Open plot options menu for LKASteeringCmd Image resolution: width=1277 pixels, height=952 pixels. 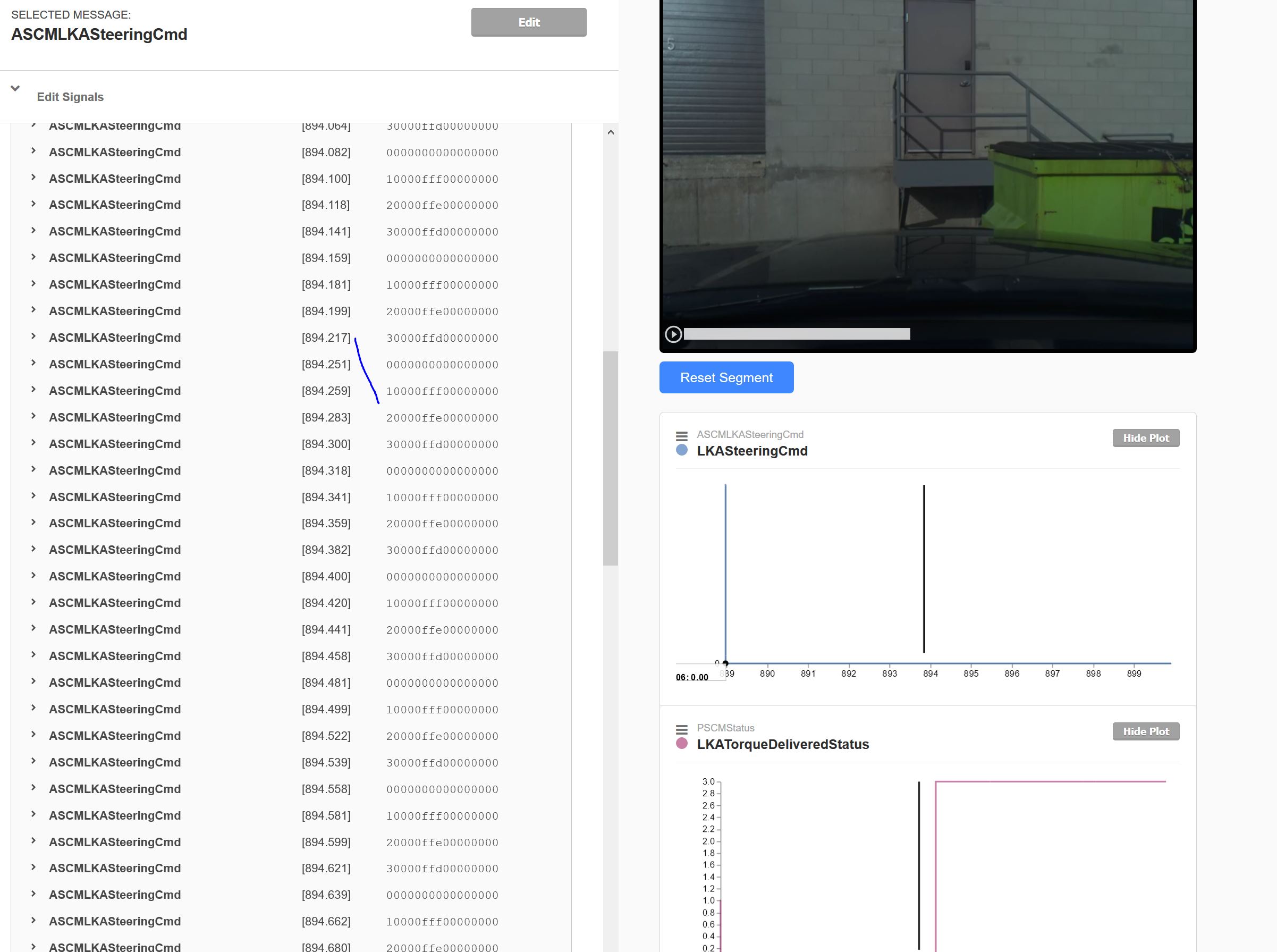(682, 435)
